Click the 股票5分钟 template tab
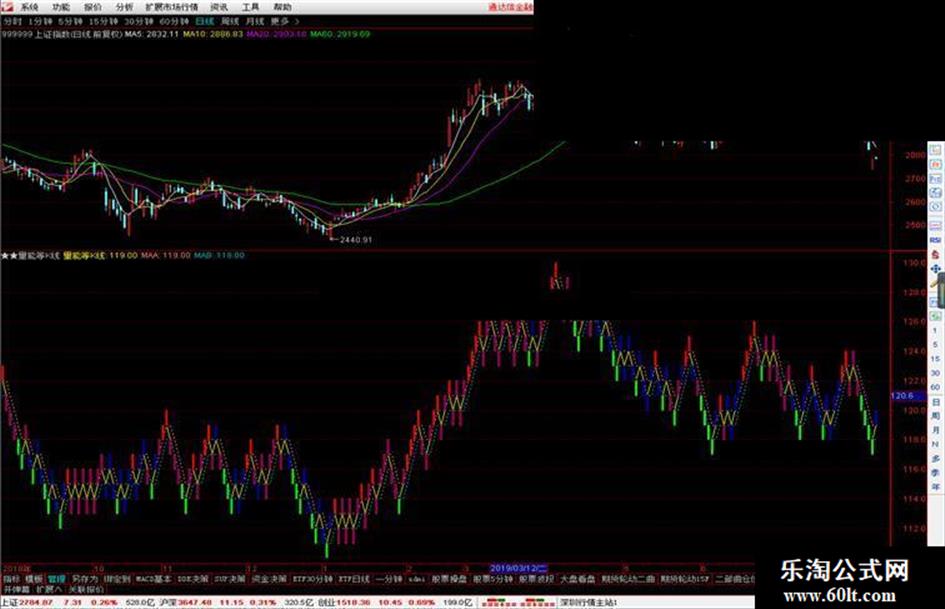This screenshot has height=609, width=945. click(x=492, y=579)
